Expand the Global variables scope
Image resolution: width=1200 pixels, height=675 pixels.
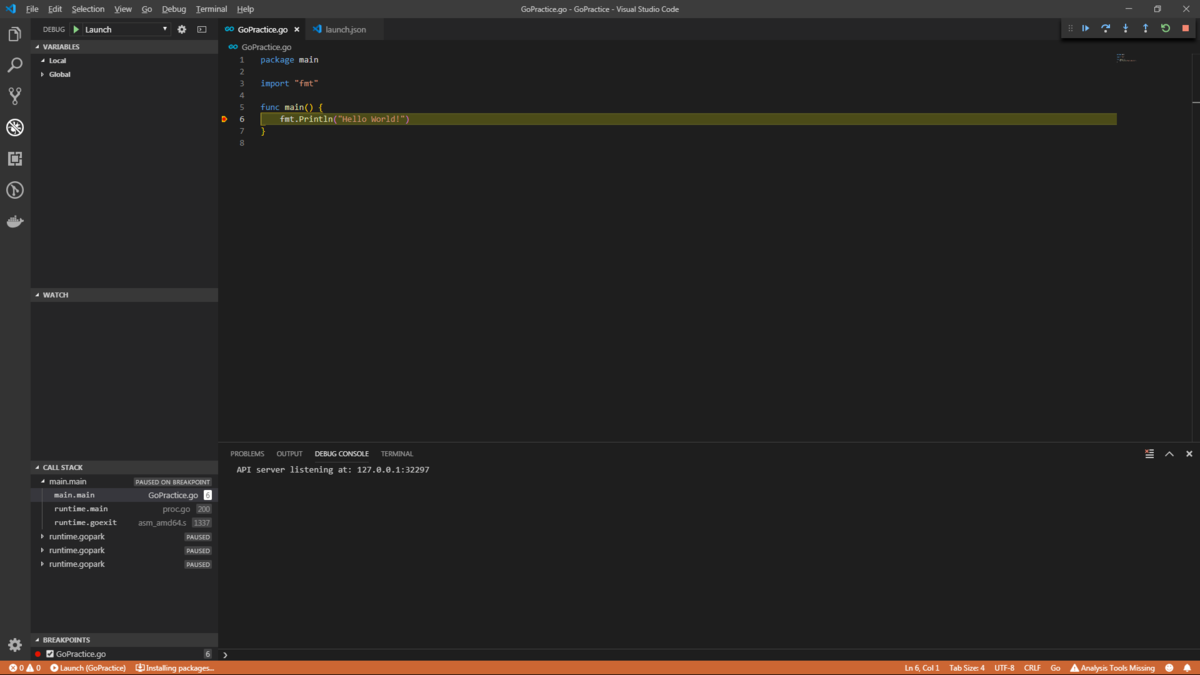(x=124, y=74)
